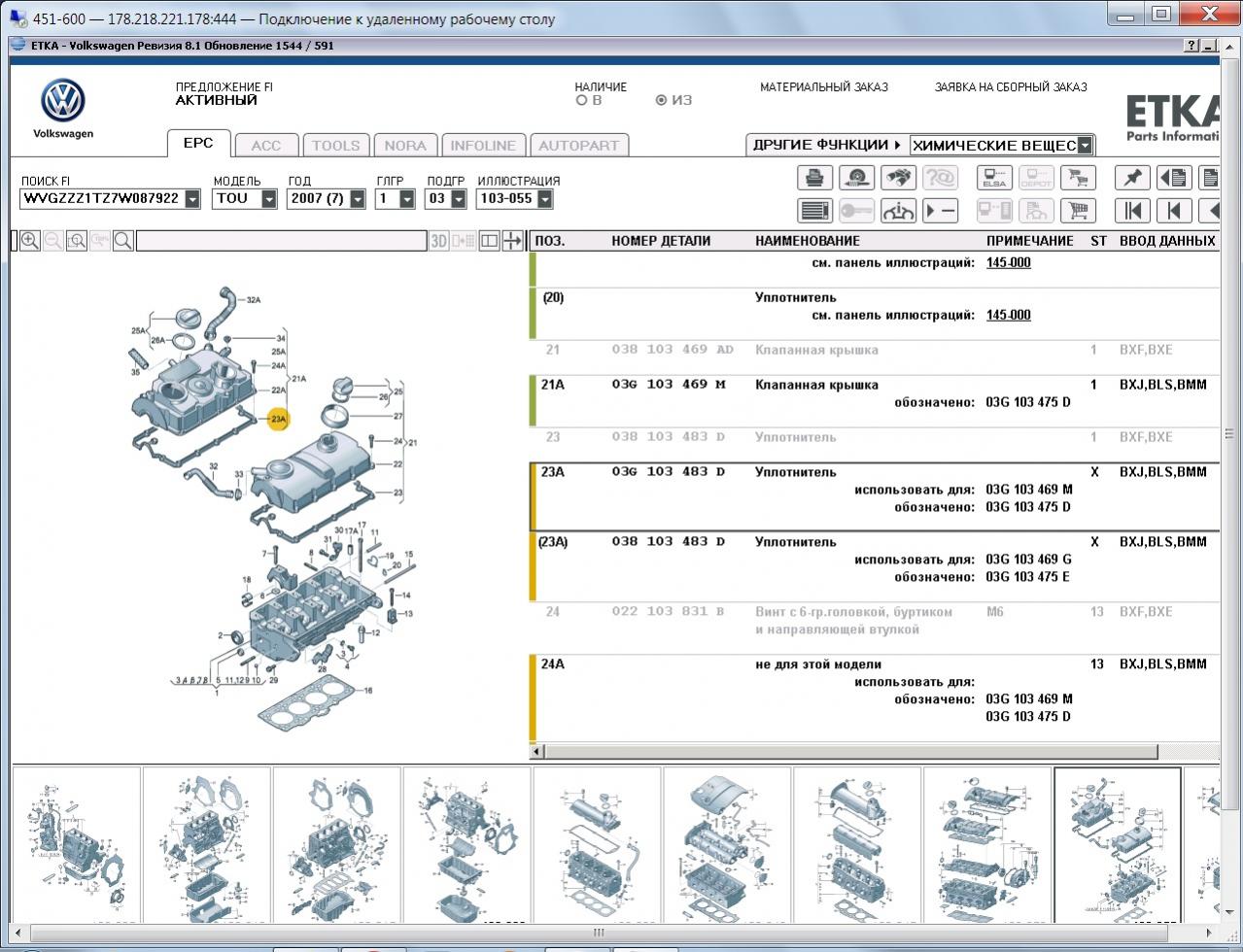Open the ПОДГР subgroup dropdown

458,199
